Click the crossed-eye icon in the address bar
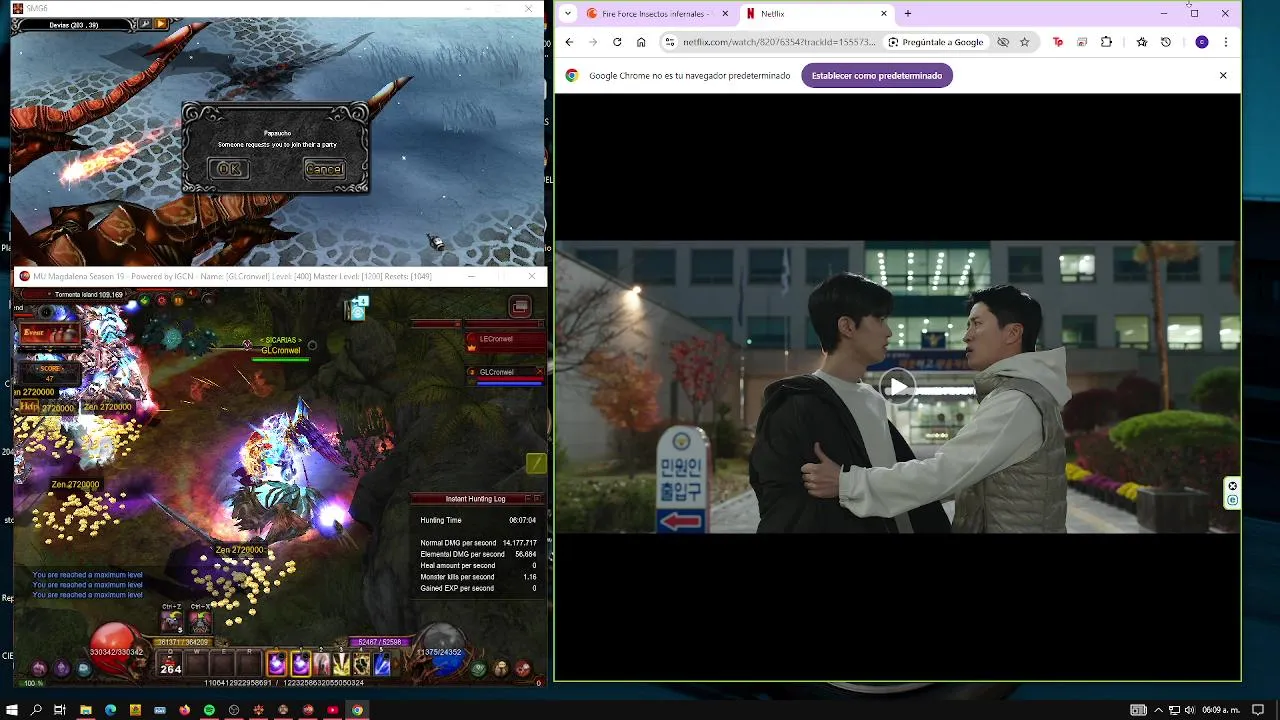This screenshot has width=1280, height=720. 1003,42
